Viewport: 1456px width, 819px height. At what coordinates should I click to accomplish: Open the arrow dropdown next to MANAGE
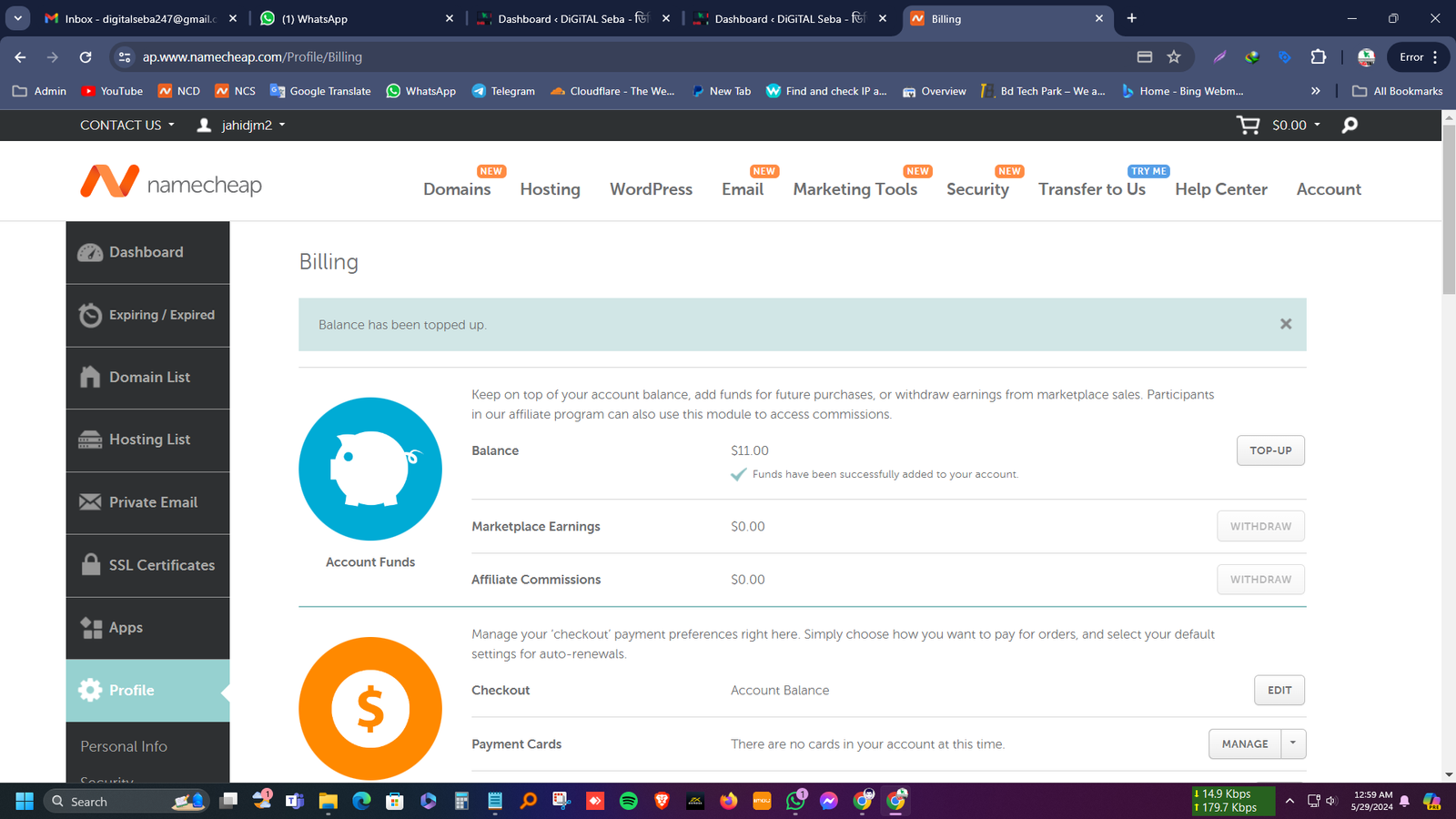click(1293, 743)
